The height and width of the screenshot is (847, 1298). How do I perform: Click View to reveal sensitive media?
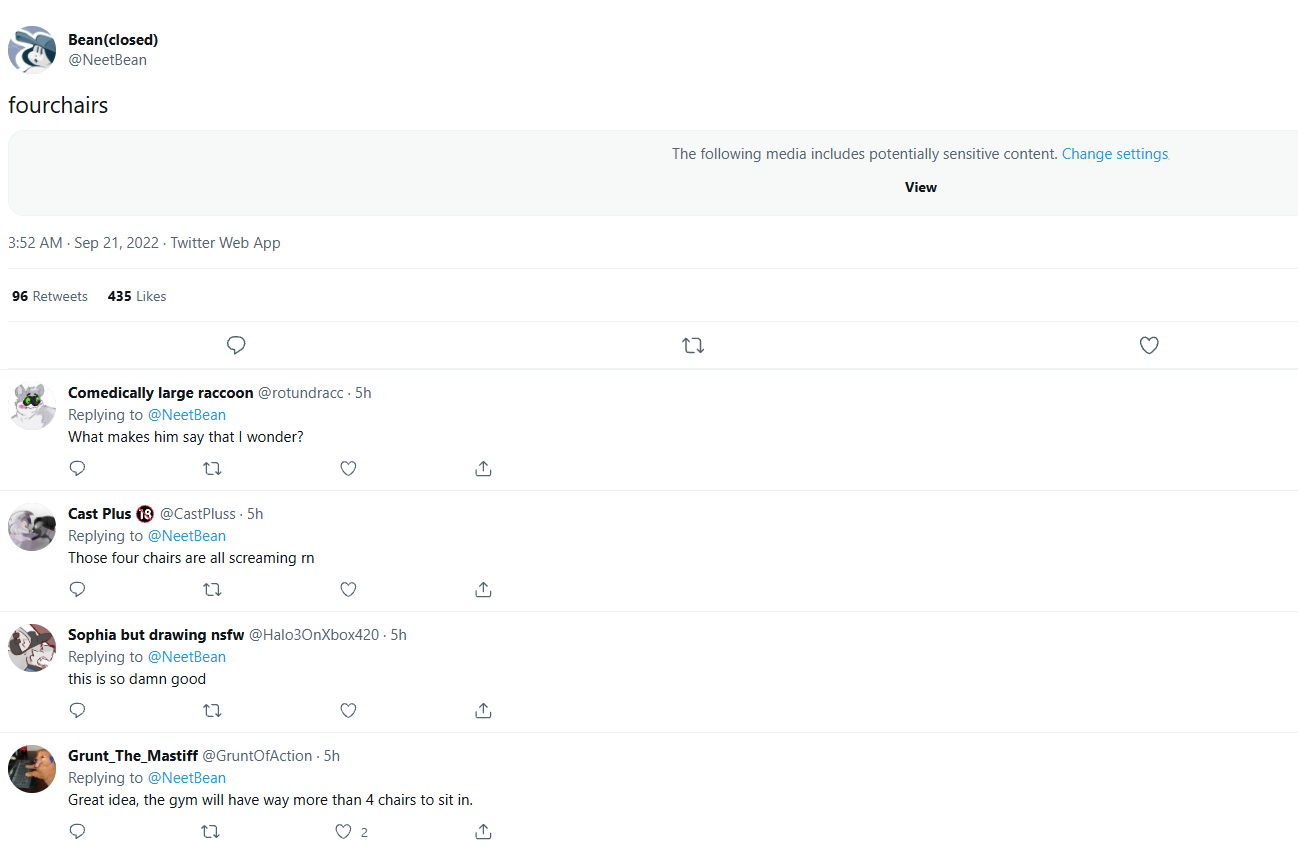coord(921,187)
